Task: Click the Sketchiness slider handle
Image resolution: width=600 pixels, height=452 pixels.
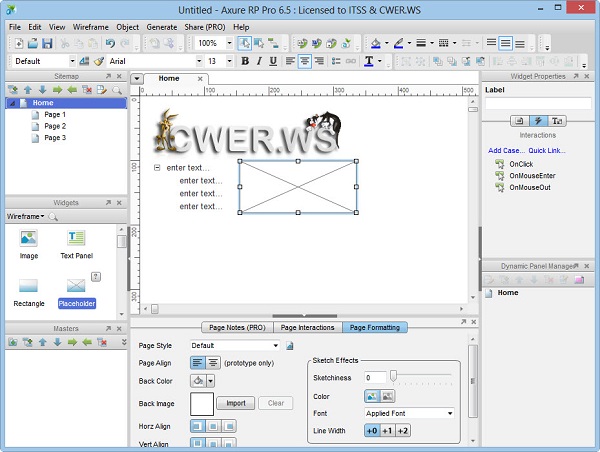Action: pos(394,377)
